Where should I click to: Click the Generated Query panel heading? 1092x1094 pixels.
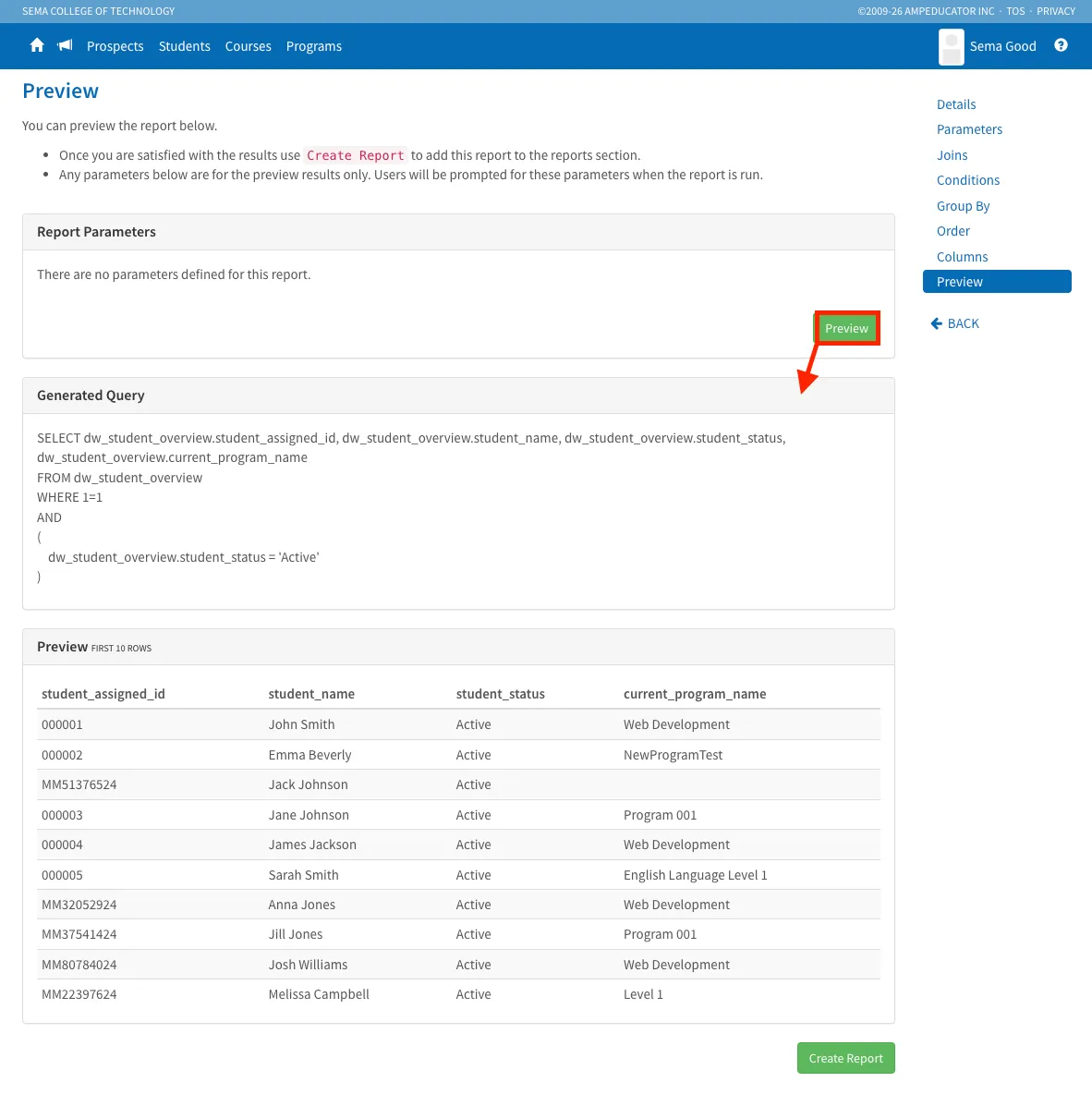point(91,395)
